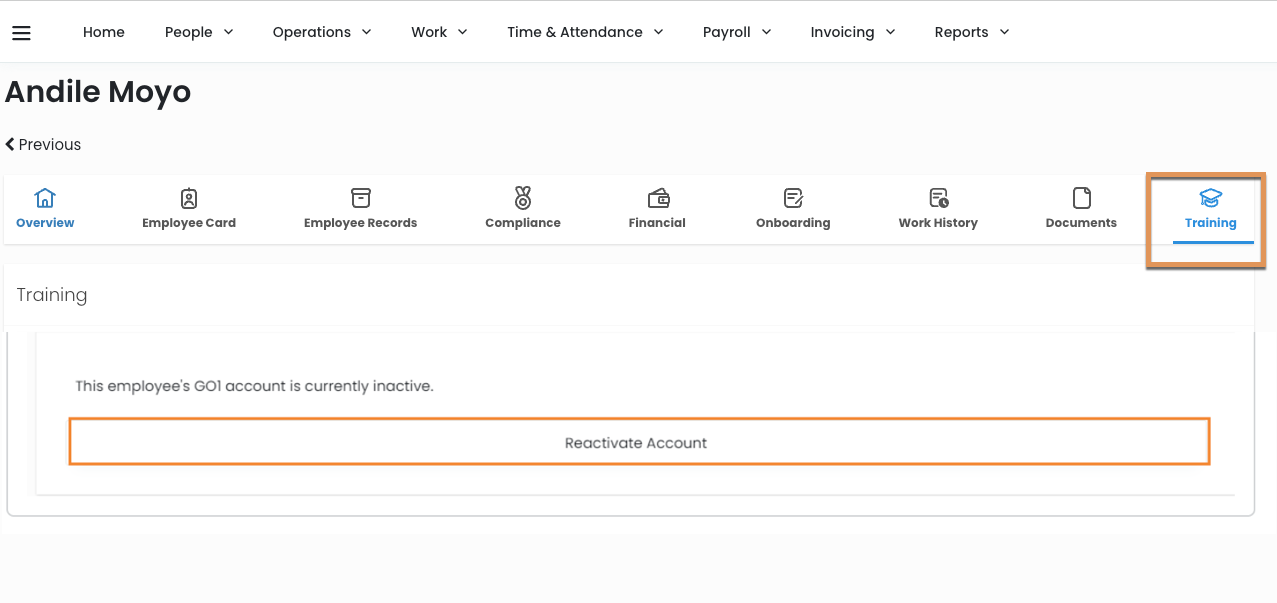Open the Operations dropdown menu

pyautogui.click(x=321, y=32)
